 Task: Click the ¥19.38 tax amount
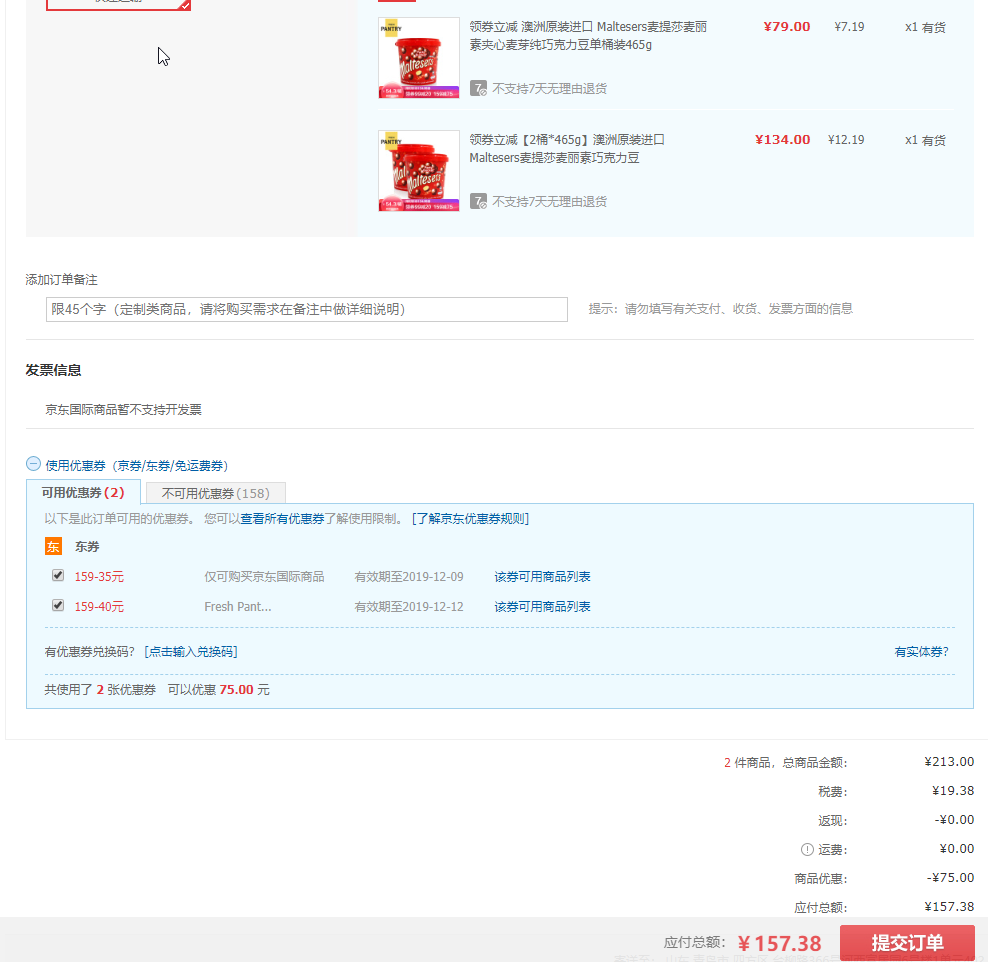(x=953, y=791)
